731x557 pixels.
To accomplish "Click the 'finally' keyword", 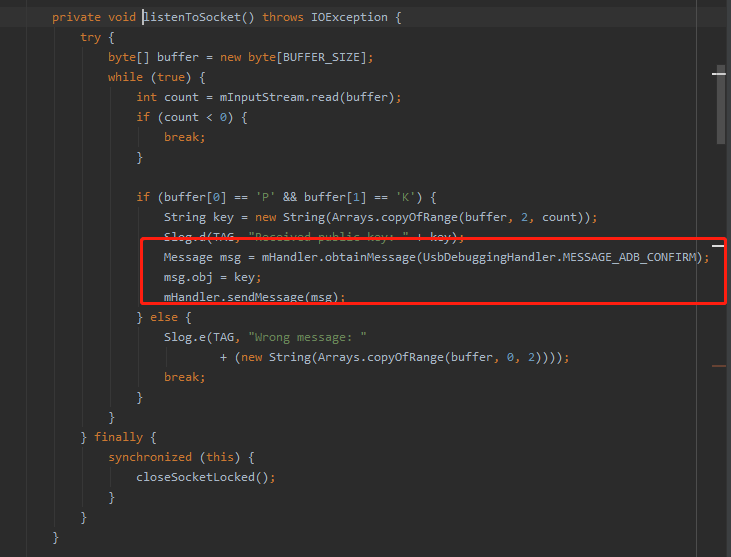I will coord(118,438).
